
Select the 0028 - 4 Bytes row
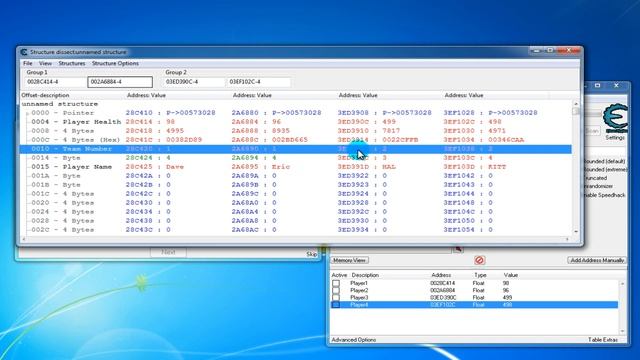[x=296, y=220]
